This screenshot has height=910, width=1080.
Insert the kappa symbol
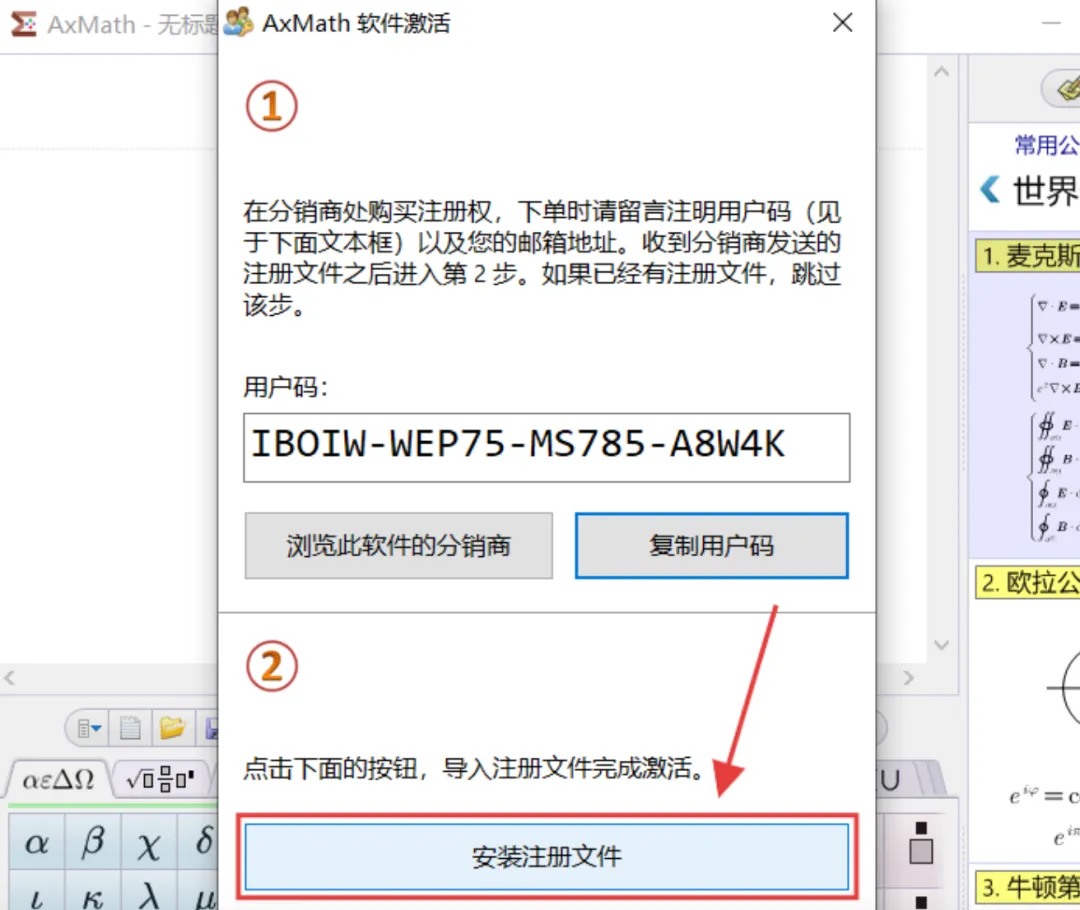[93, 892]
